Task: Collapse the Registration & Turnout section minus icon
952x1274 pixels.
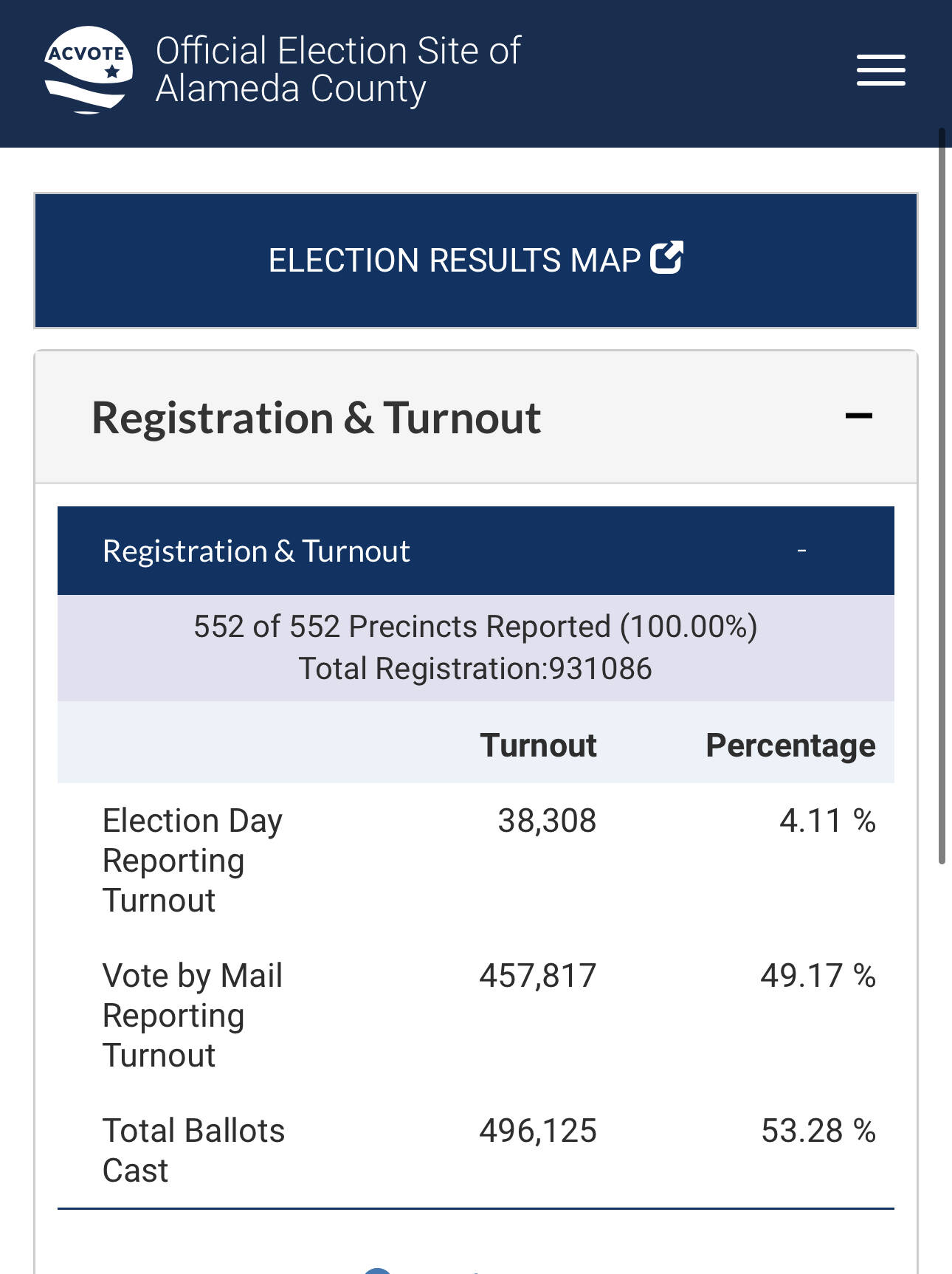Action: point(859,416)
